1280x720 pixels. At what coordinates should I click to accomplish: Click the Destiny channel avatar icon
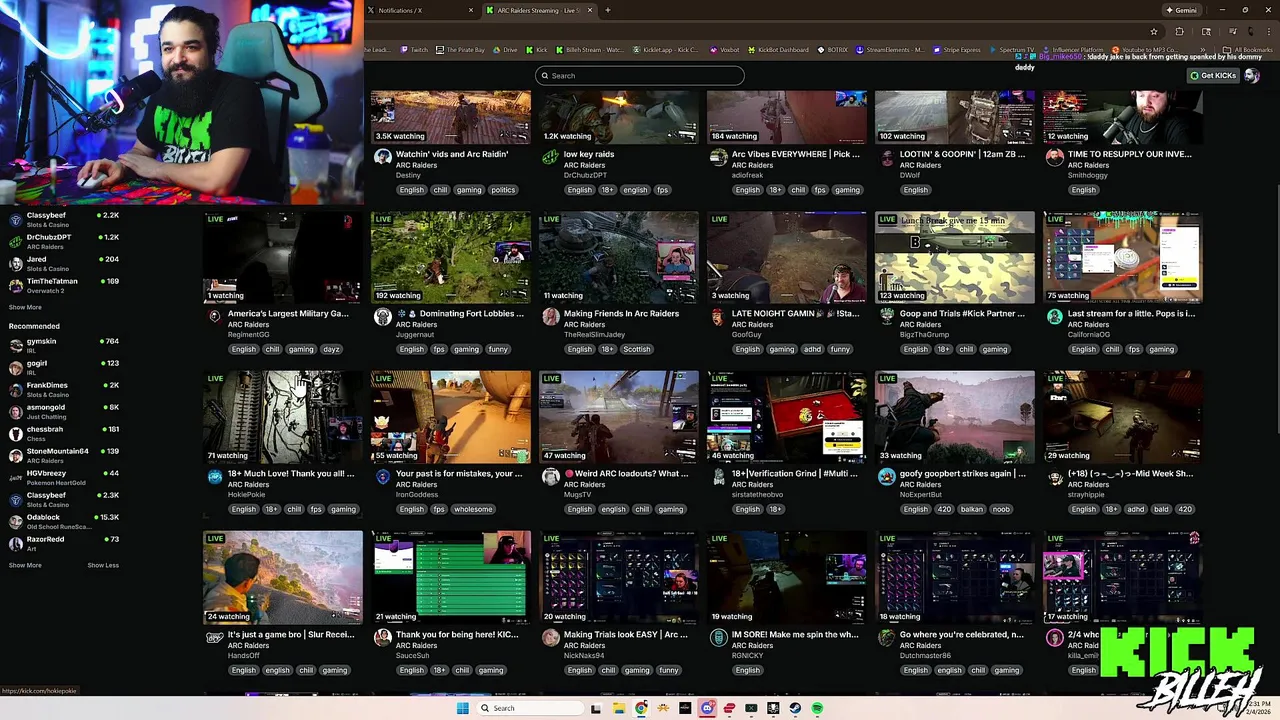(383, 157)
